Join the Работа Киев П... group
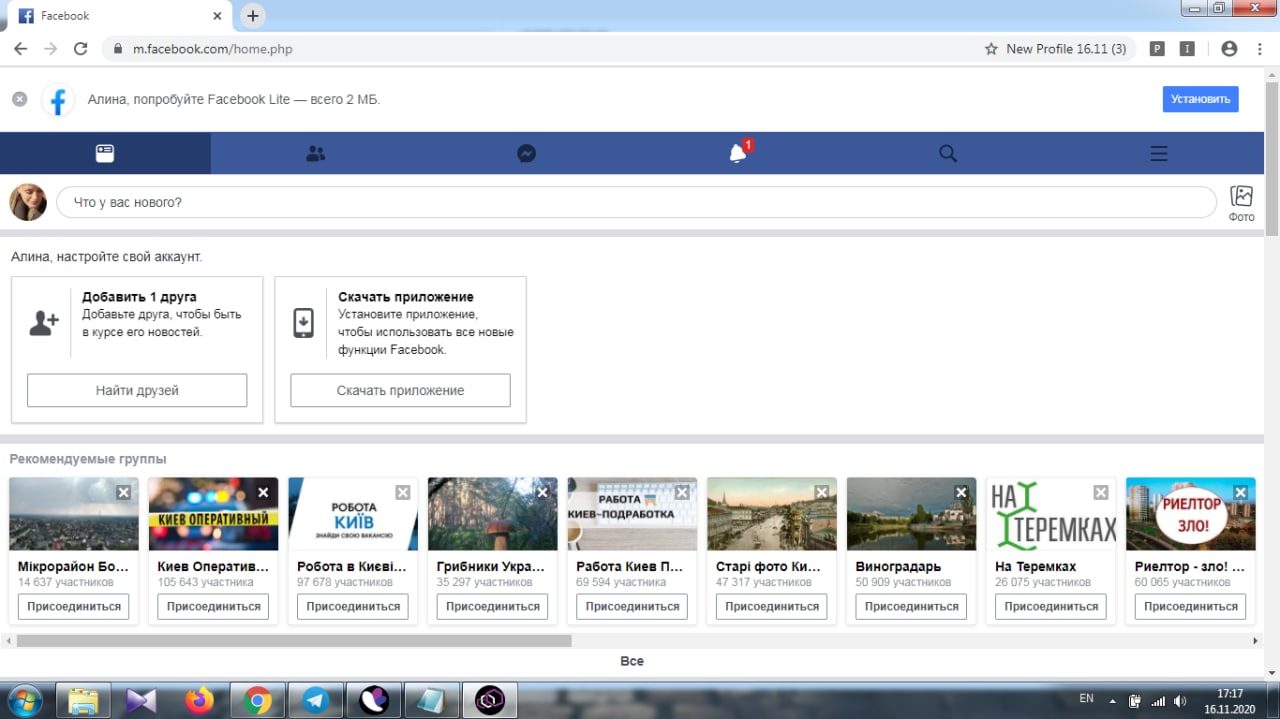This screenshot has height=719, width=1280. [x=632, y=606]
